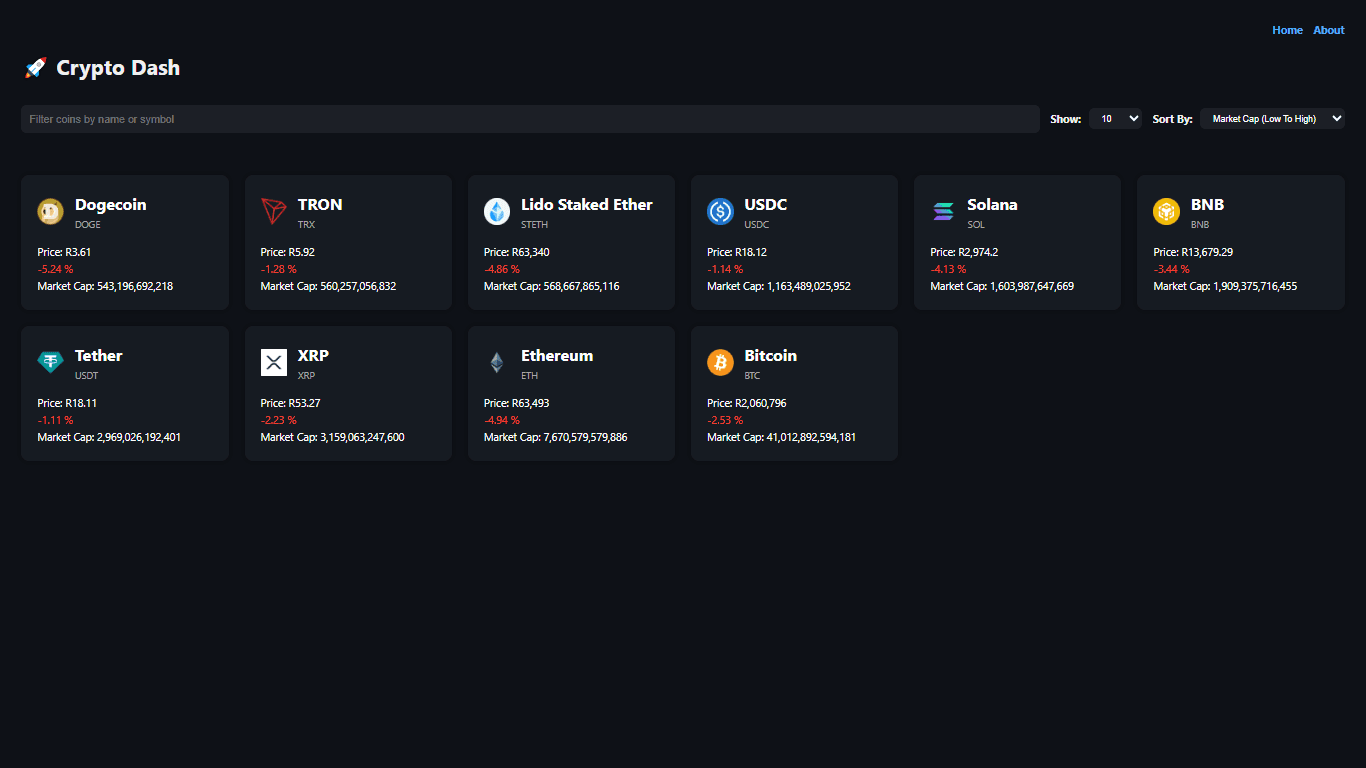The height and width of the screenshot is (768, 1366).
Task: Click the Dogecoin coin logo
Action: 50,211
